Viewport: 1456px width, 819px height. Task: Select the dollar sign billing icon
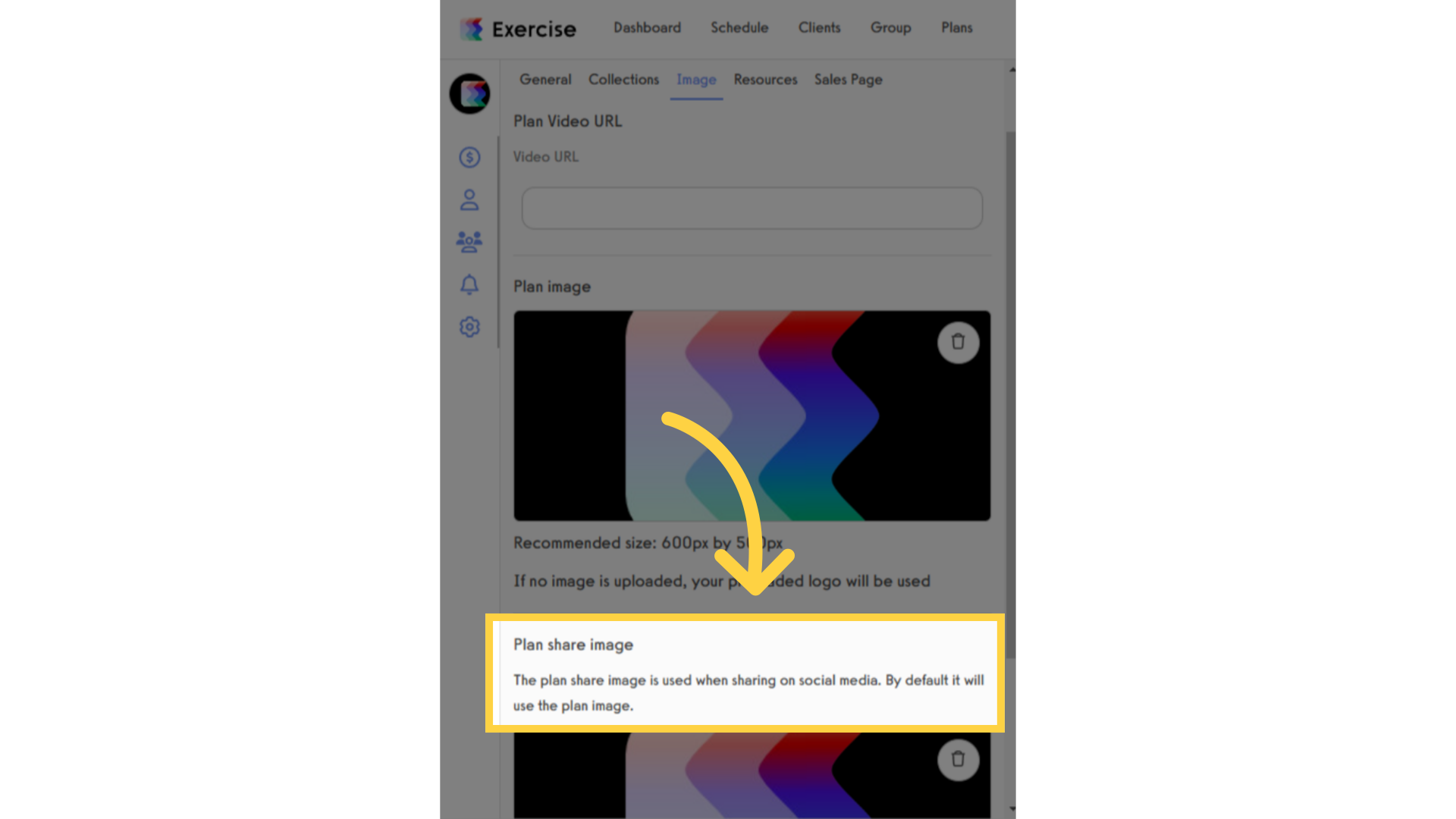pyautogui.click(x=469, y=157)
